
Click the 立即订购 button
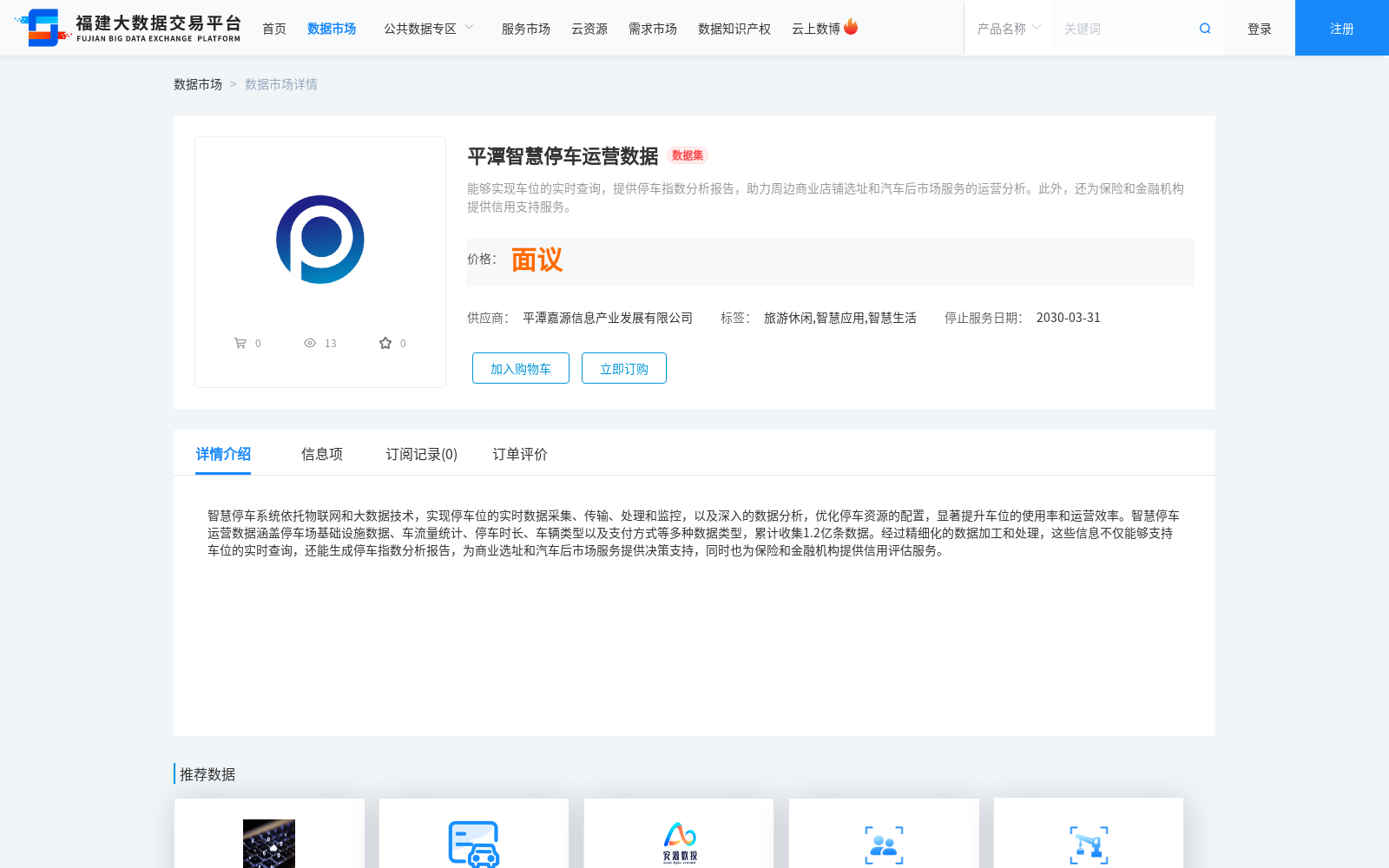click(x=624, y=368)
